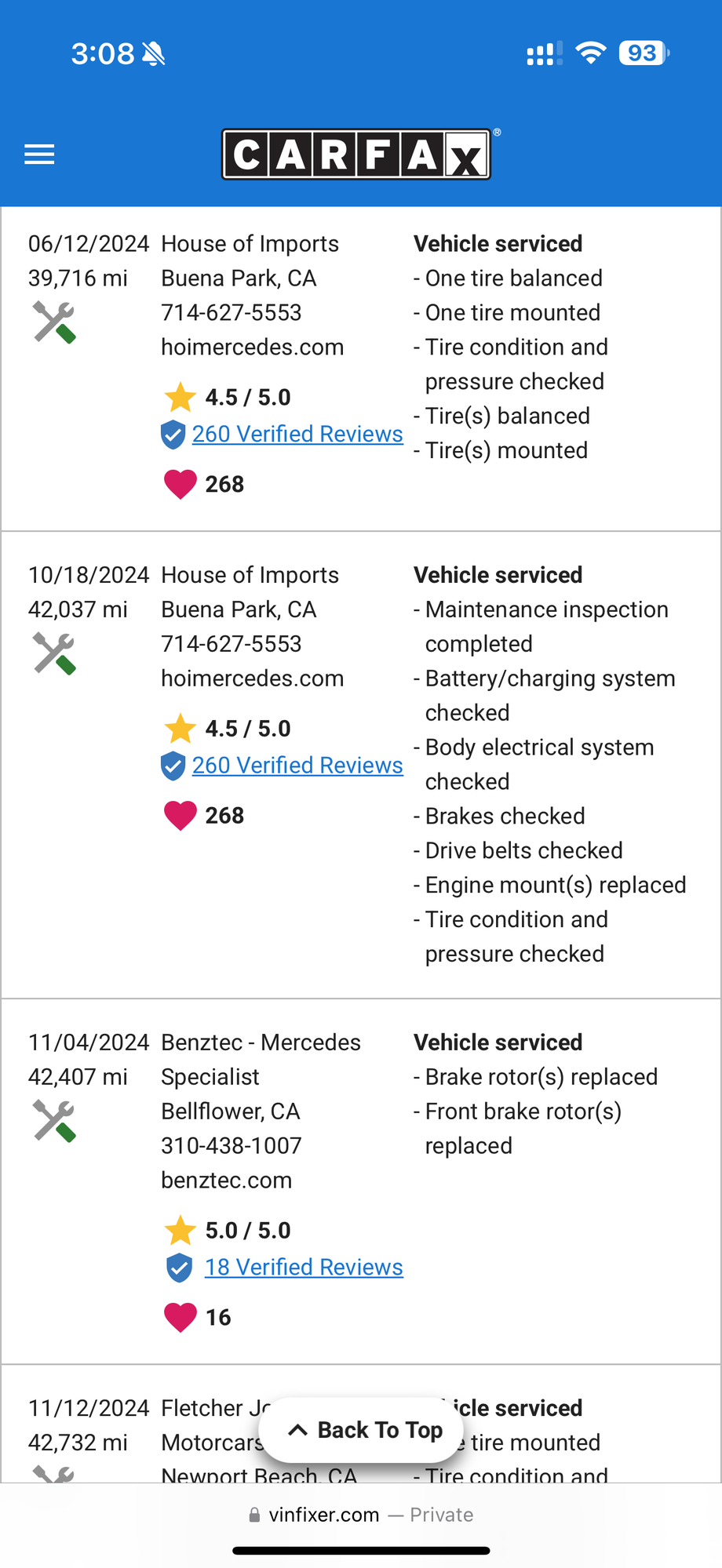Tap the battery indicator in status bar

click(644, 53)
